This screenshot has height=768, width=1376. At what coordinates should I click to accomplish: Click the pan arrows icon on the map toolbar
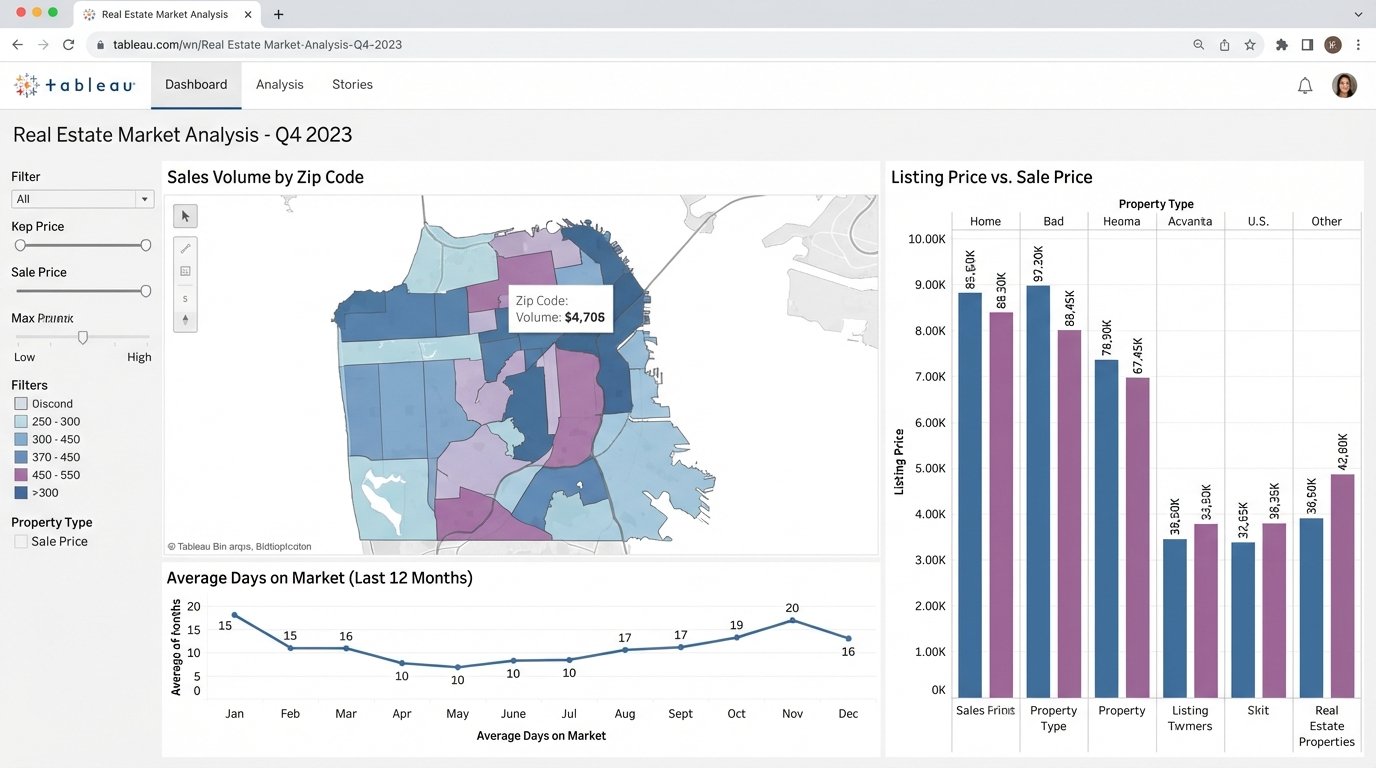click(184, 320)
